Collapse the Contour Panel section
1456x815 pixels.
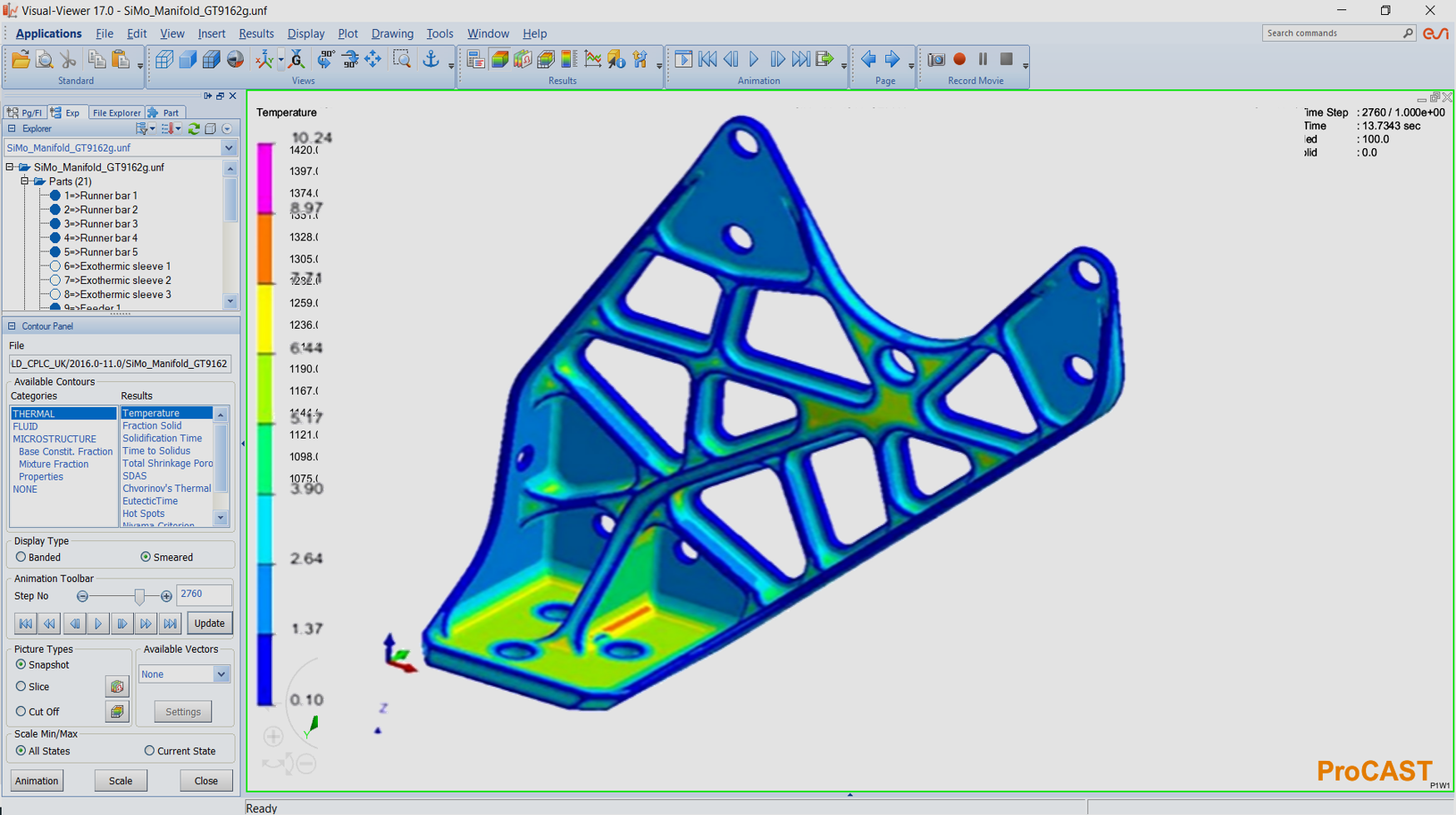tap(12, 326)
